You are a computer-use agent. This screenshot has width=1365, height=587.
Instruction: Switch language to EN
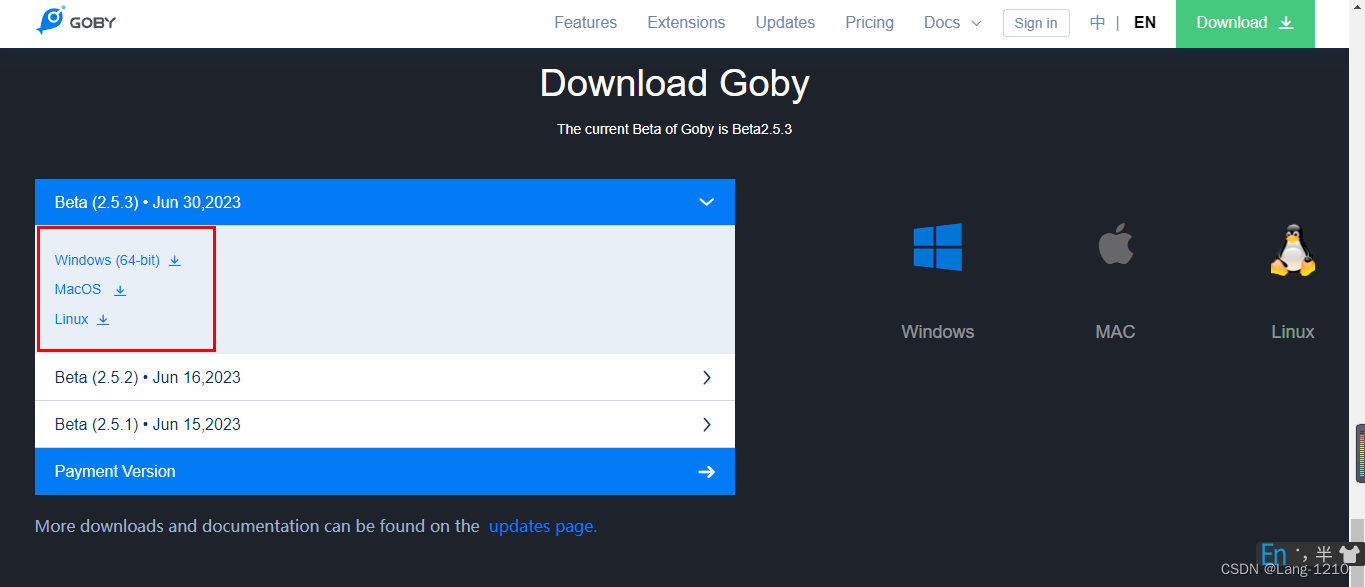[1145, 22]
